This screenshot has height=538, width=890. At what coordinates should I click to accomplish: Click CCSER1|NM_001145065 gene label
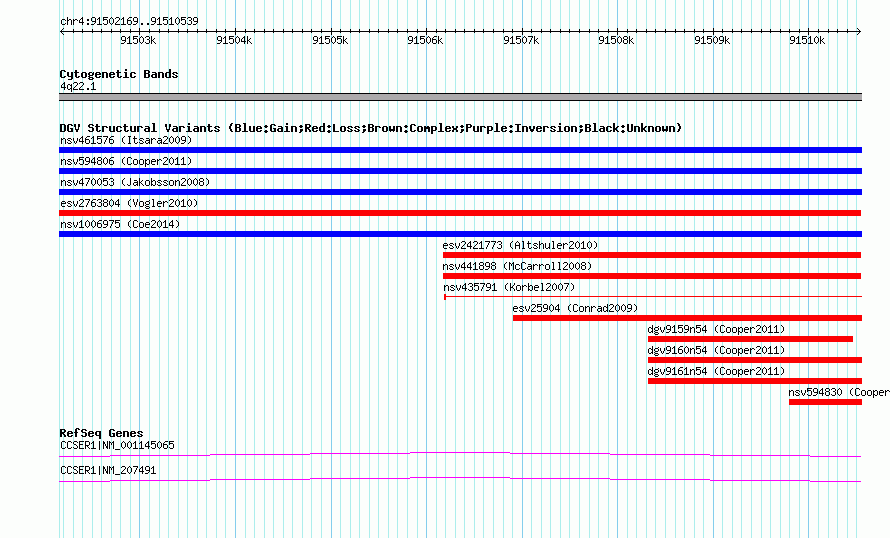pyautogui.click(x=117, y=445)
